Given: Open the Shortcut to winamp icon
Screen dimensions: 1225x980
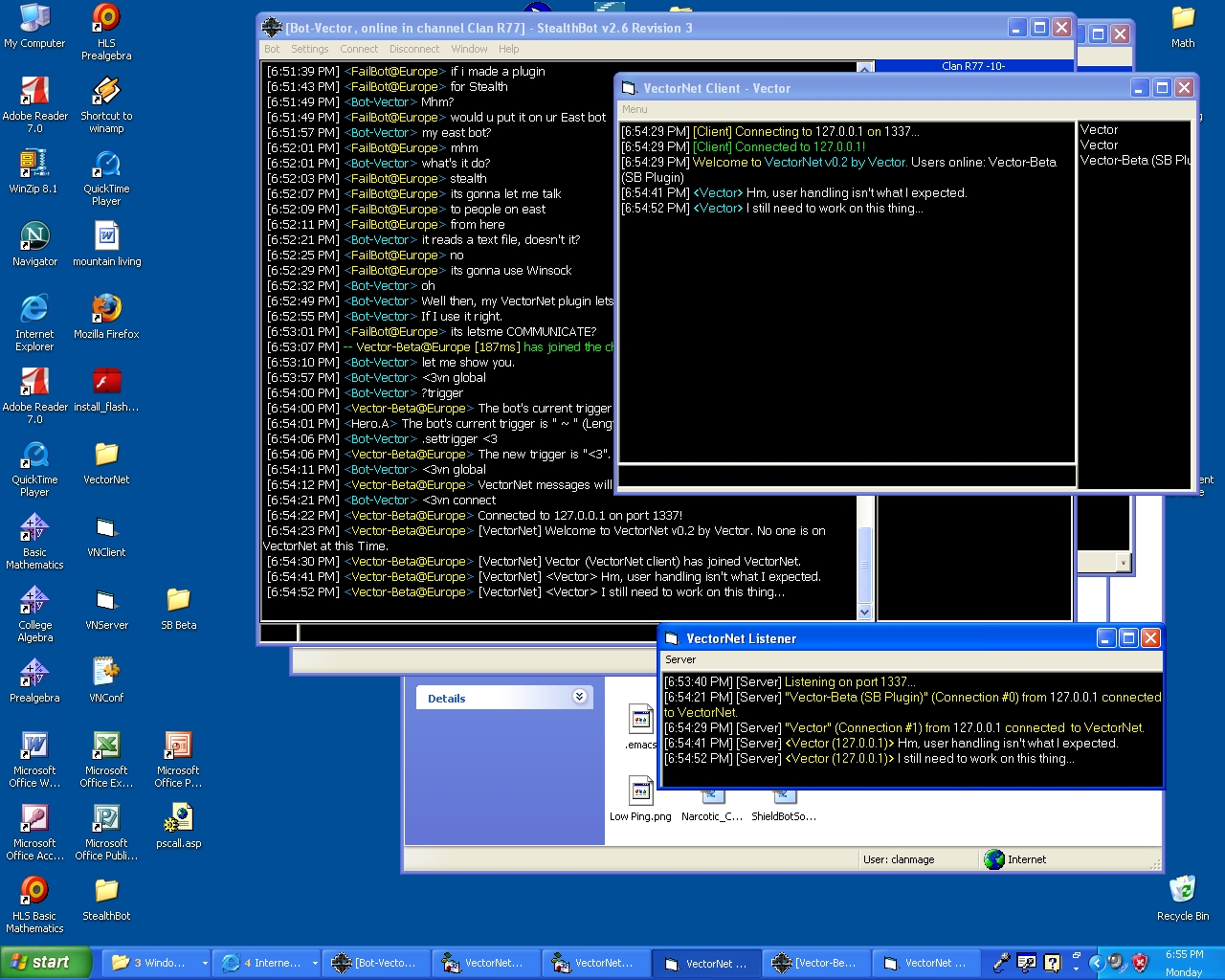Looking at the screenshot, I should [x=106, y=104].
